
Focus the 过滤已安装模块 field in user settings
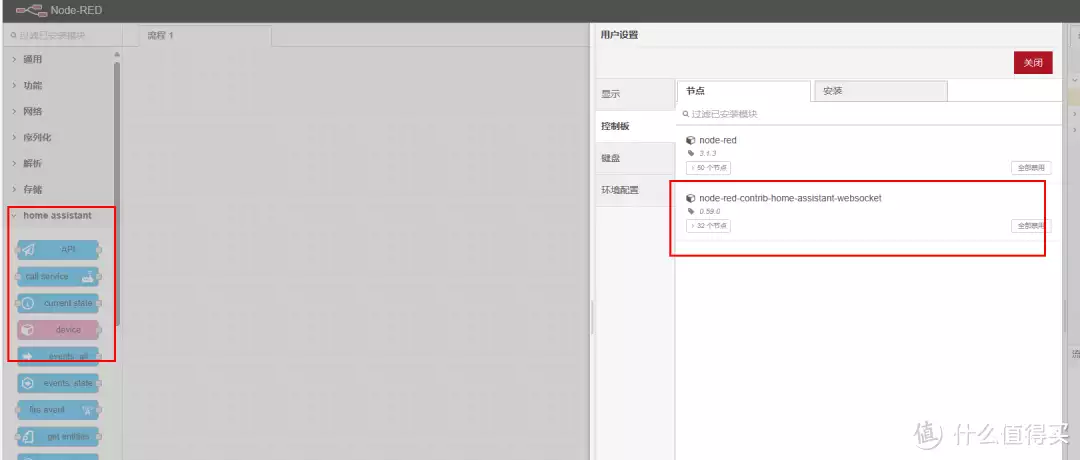pyautogui.click(x=868, y=114)
